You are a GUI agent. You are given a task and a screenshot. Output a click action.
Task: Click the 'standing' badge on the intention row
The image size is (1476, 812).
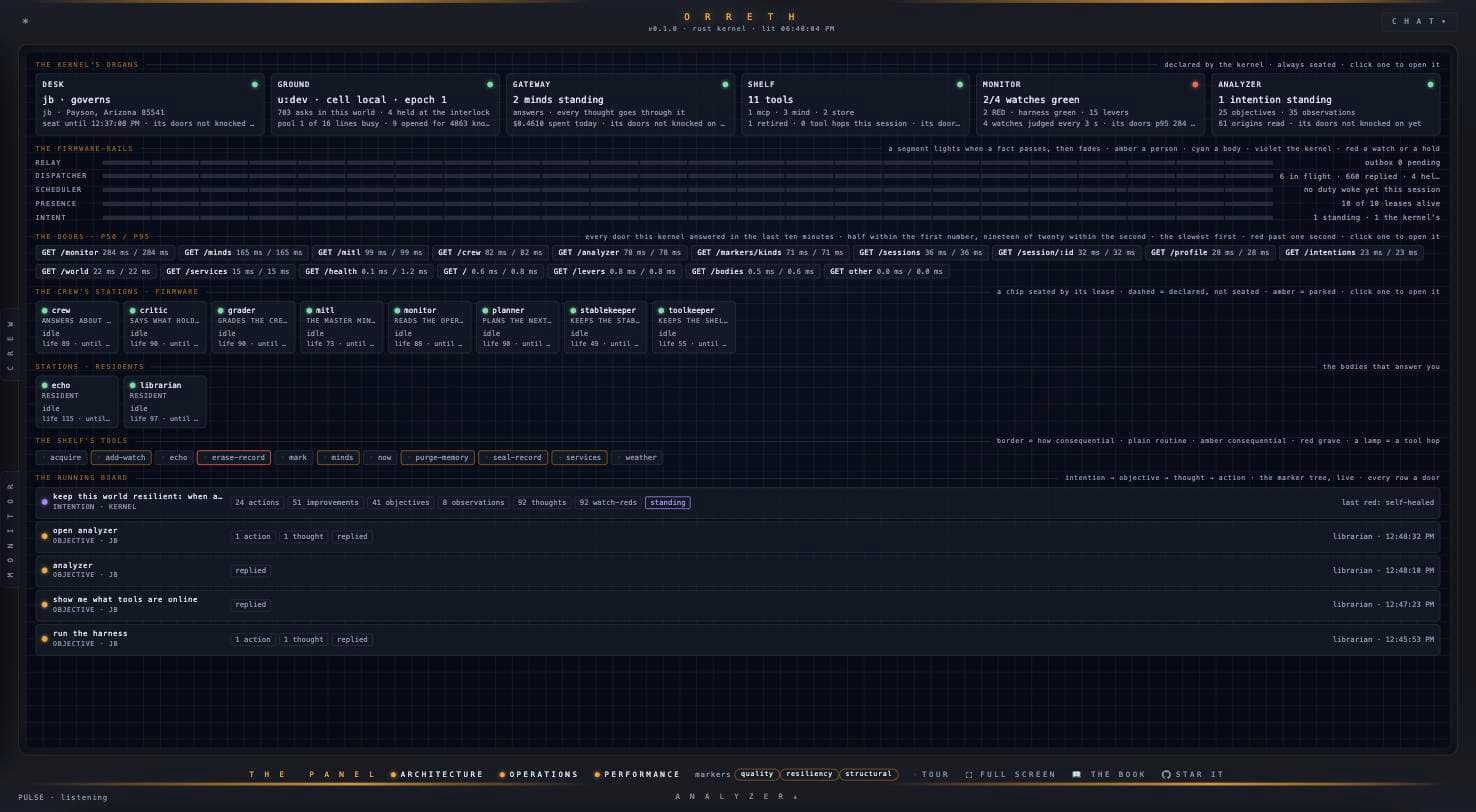pos(668,503)
